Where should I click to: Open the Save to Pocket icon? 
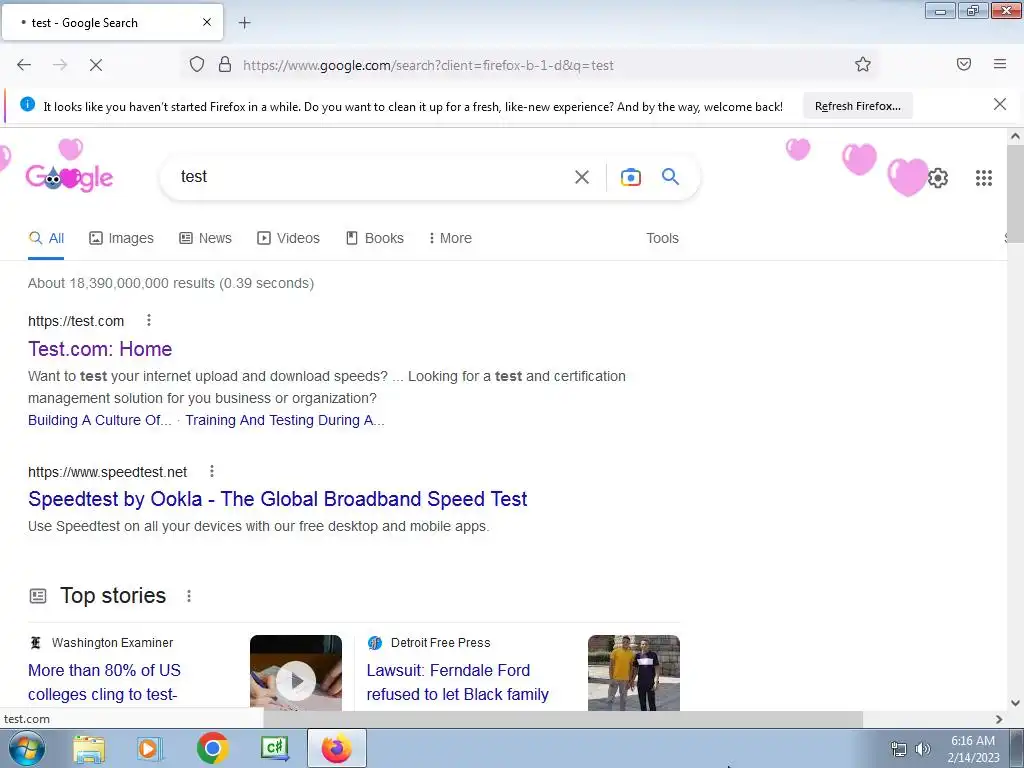pos(964,64)
